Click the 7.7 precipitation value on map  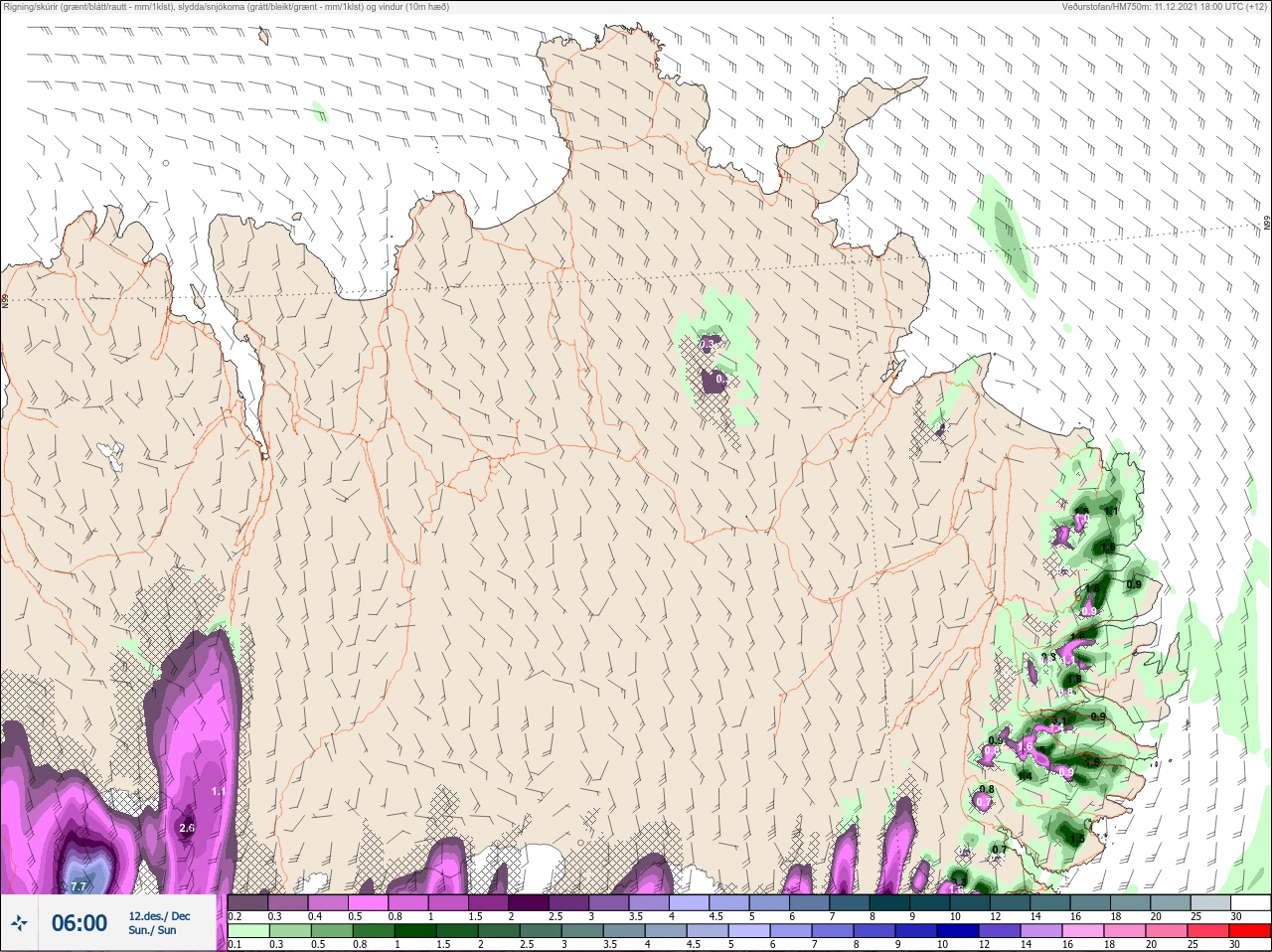(79, 886)
